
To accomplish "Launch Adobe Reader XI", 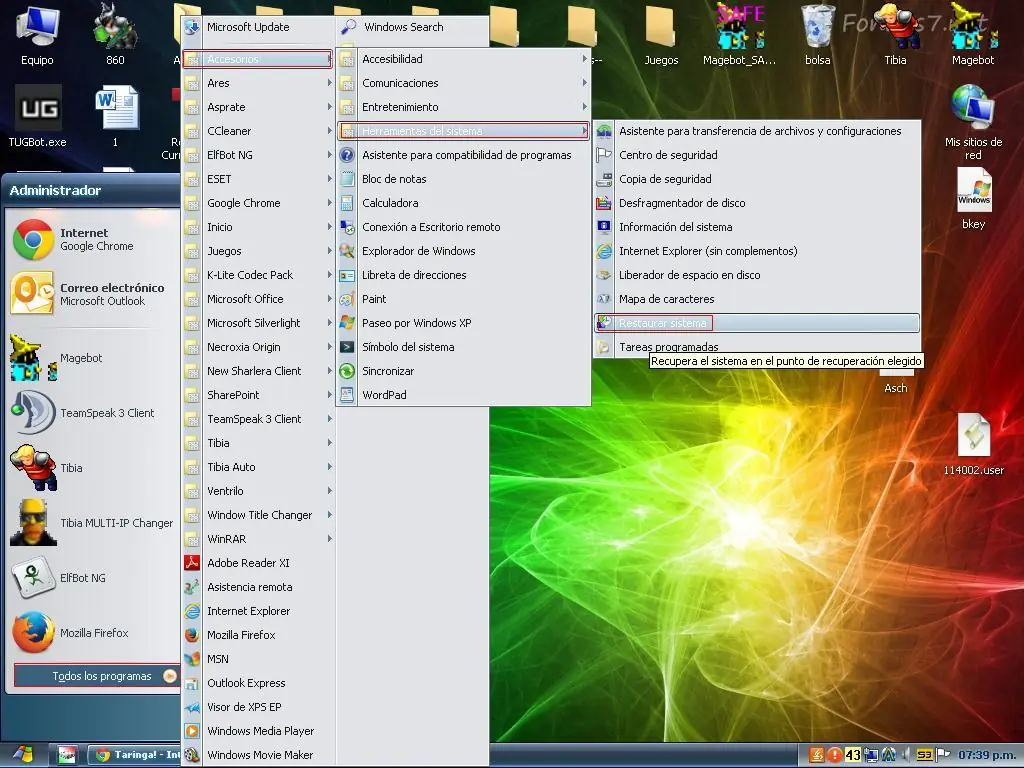I will tap(257, 563).
